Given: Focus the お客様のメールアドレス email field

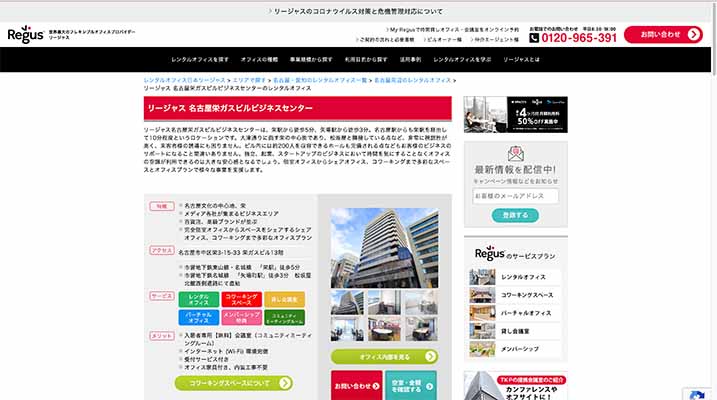Looking at the screenshot, I should tap(515, 196).
